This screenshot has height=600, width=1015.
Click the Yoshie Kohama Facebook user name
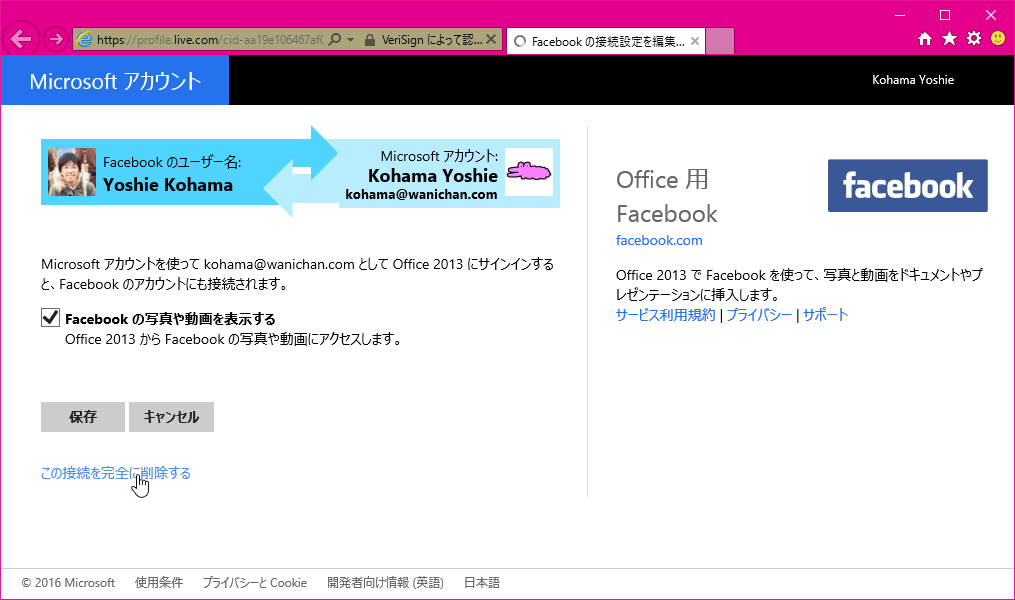click(x=168, y=185)
